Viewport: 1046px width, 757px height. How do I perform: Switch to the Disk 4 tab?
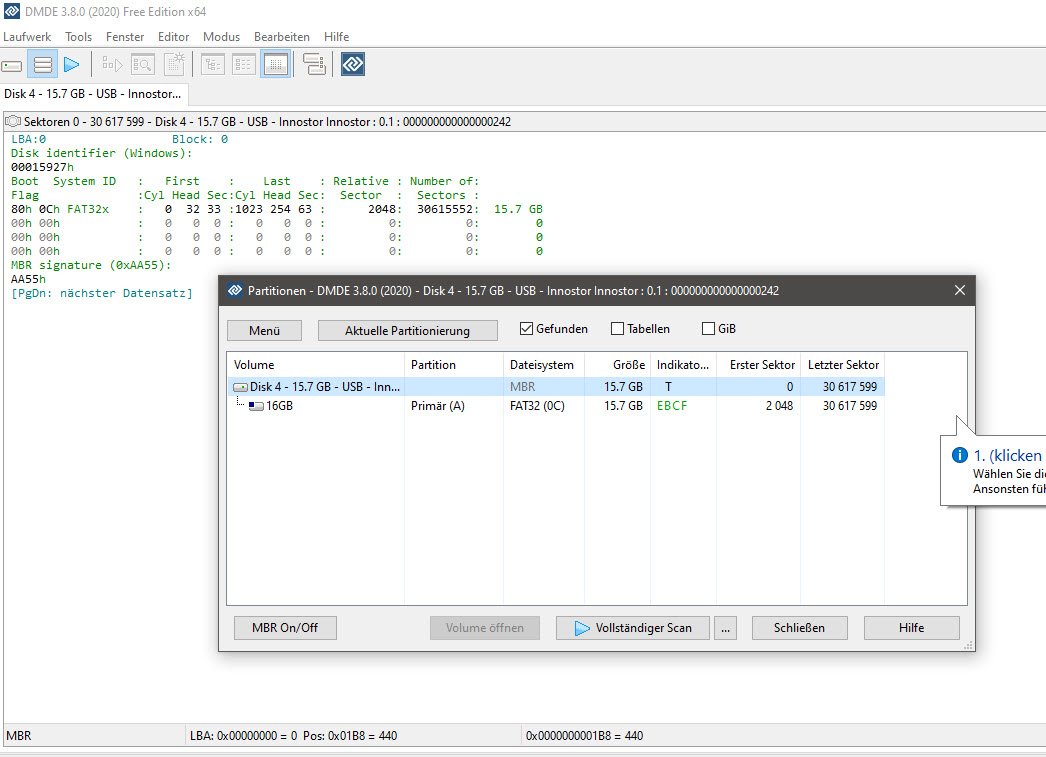click(93, 94)
